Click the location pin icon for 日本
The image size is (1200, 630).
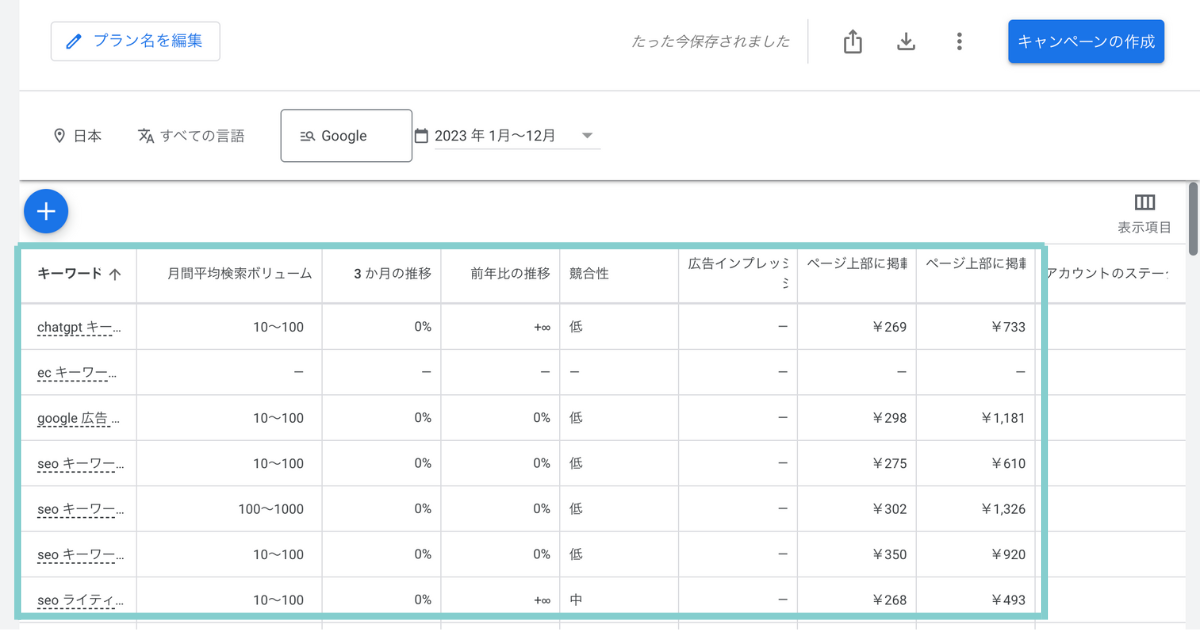tap(59, 135)
